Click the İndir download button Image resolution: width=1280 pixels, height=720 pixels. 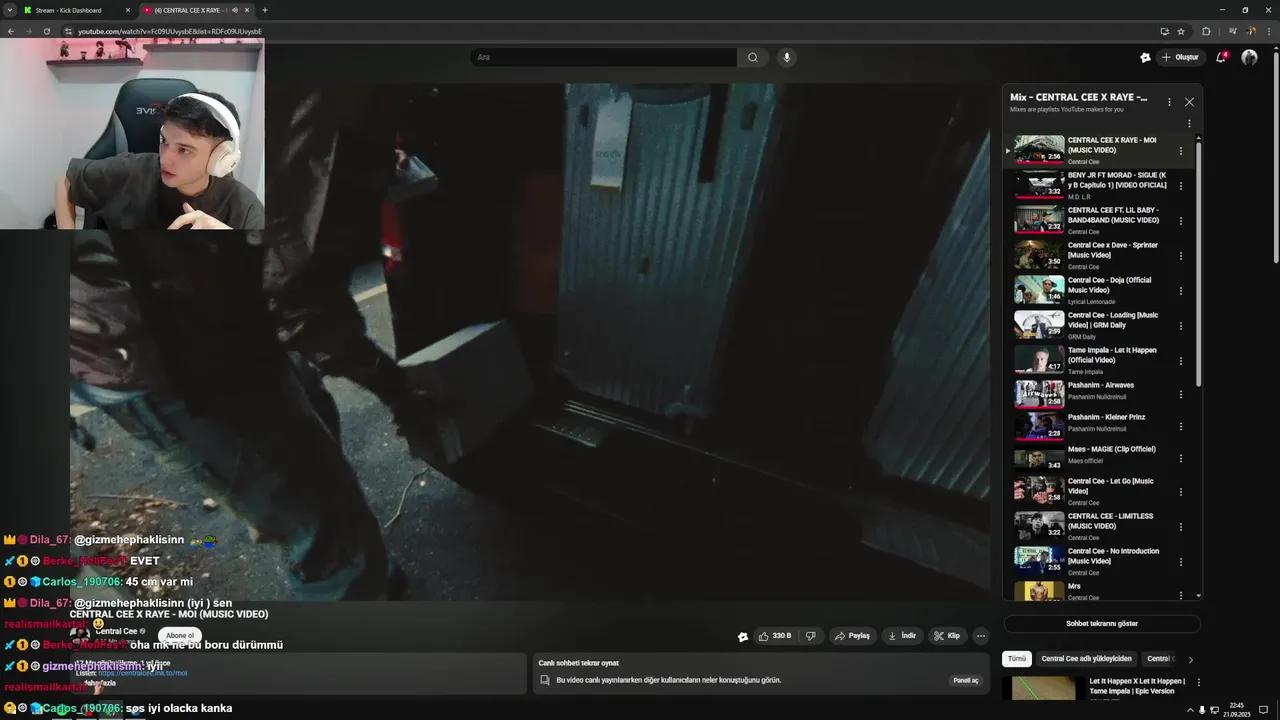point(902,636)
